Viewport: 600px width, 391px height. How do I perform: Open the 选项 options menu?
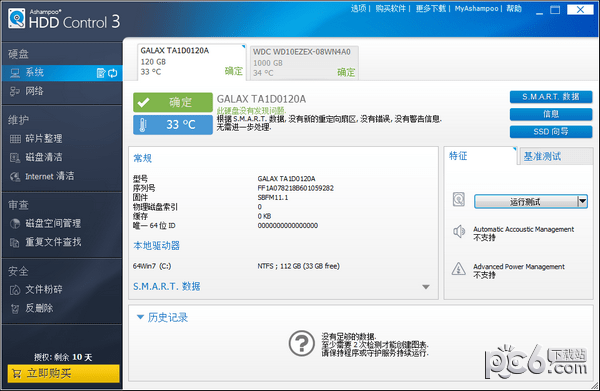359,8
